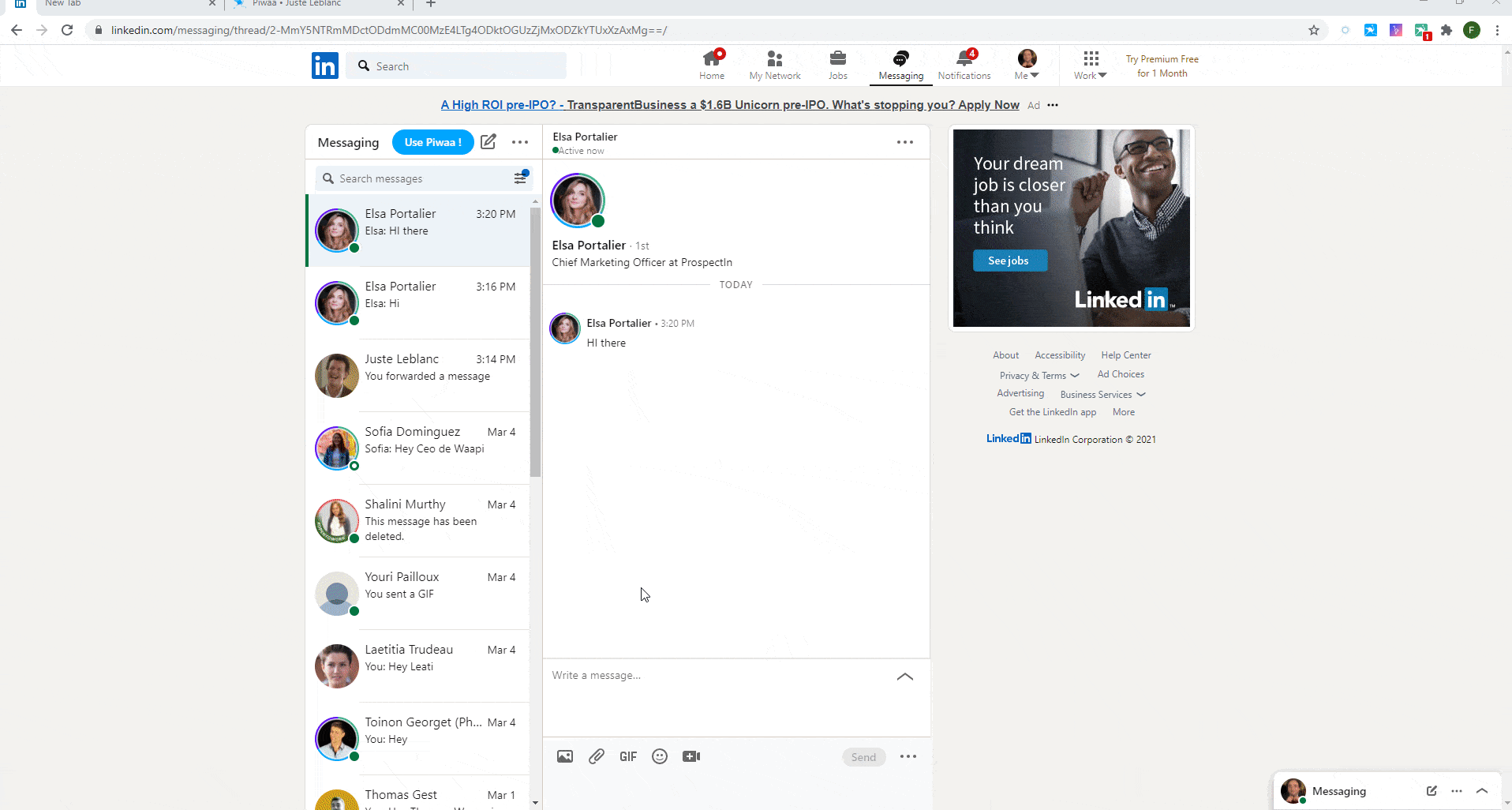
Task: Open ad options dots next to Ad label
Action: (1053, 105)
